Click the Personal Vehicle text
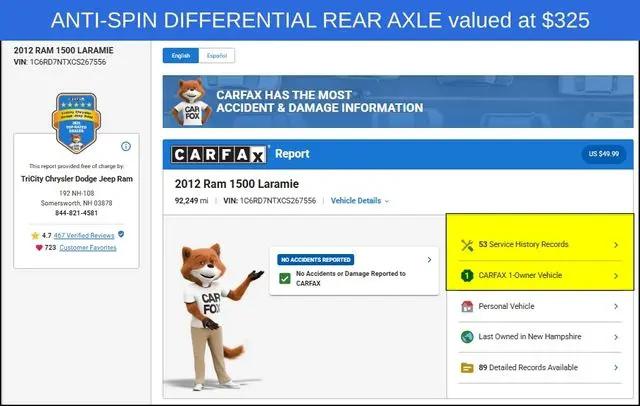This screenshot has width=640, height=406. (x=506, y=306)
